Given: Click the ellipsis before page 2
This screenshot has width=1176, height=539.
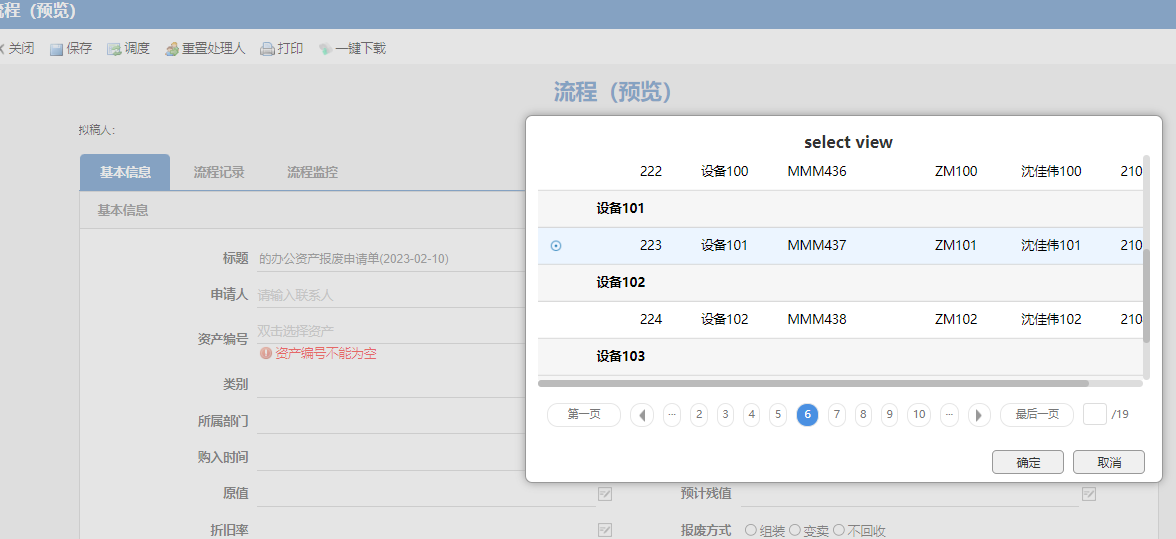Looking at the screenshot, I should (672, 415).
